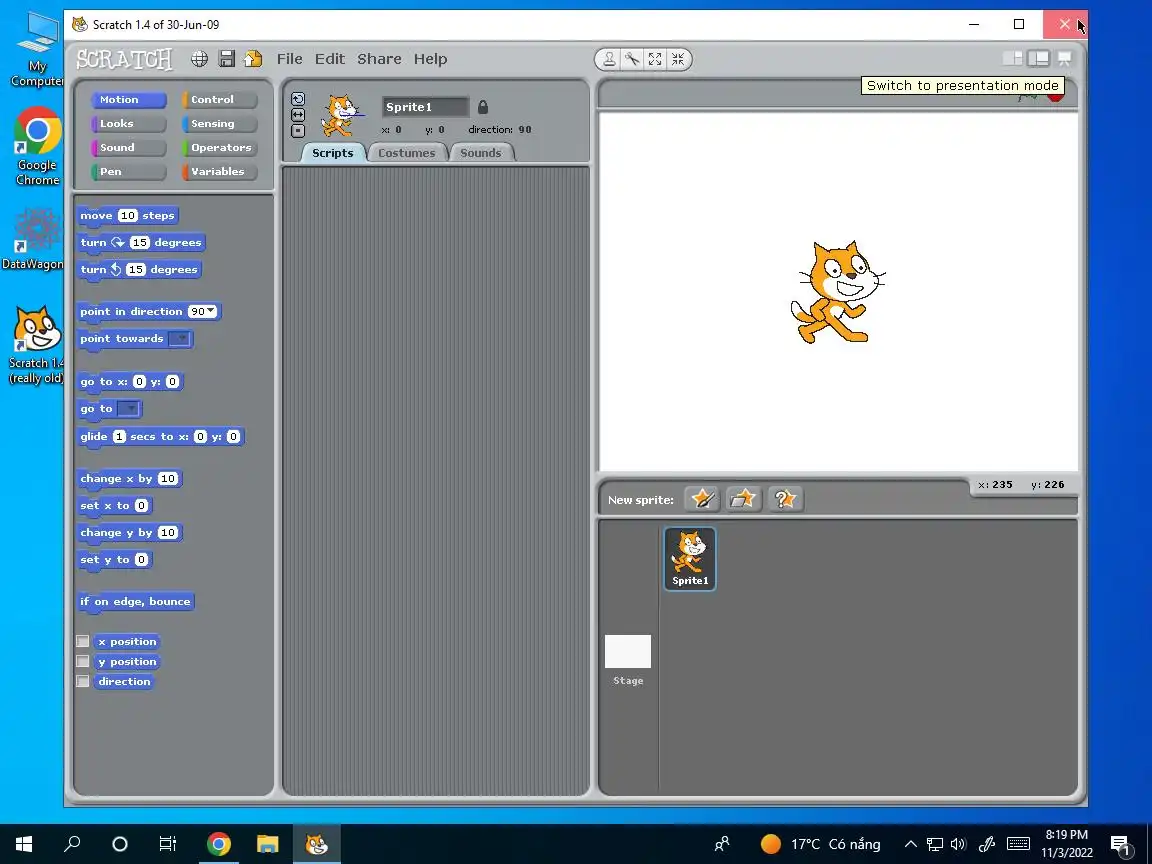Switch to small stage view
Screen dimensions: 1152x864
(1012, 58)
